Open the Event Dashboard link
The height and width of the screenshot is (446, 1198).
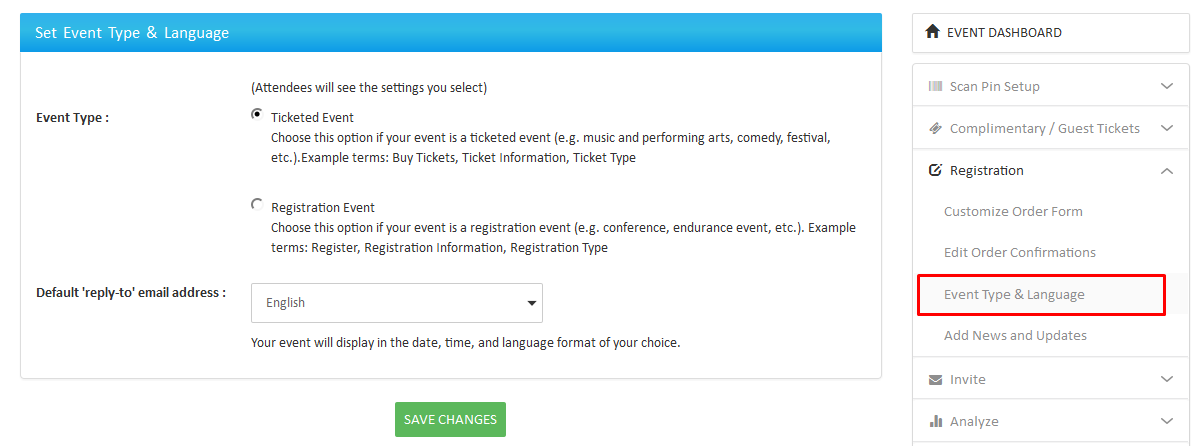(x=1004, y=32)
